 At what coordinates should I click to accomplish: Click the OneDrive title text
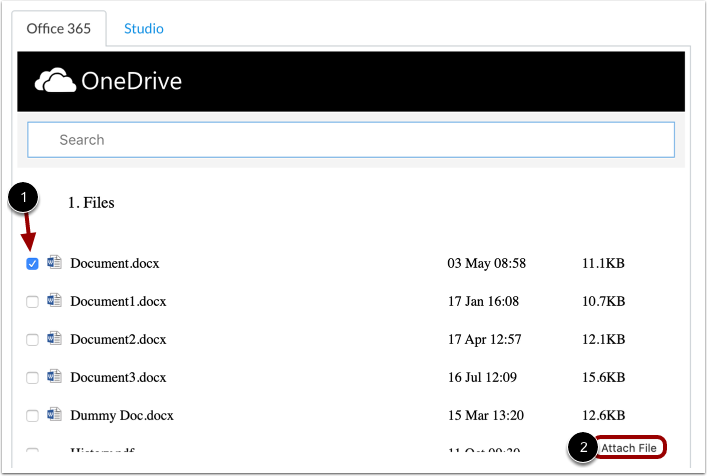pyautogui.click(x=132, y=81)
